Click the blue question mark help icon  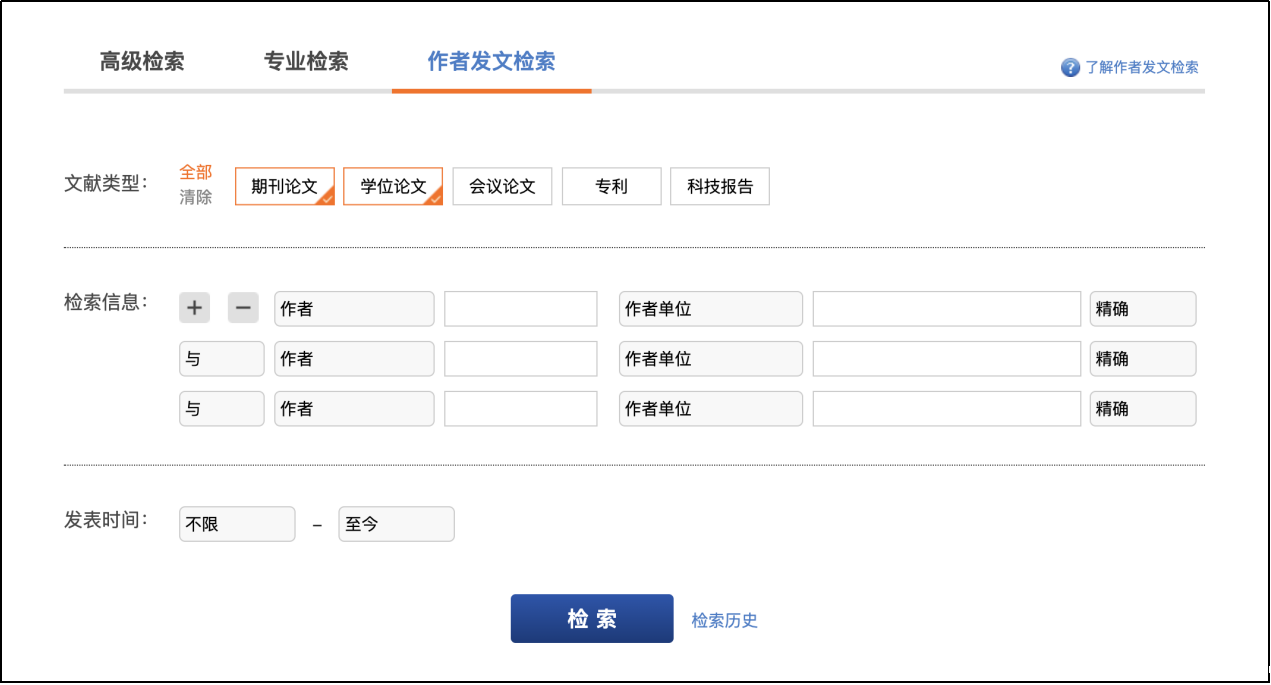(x=1070, y=67)
